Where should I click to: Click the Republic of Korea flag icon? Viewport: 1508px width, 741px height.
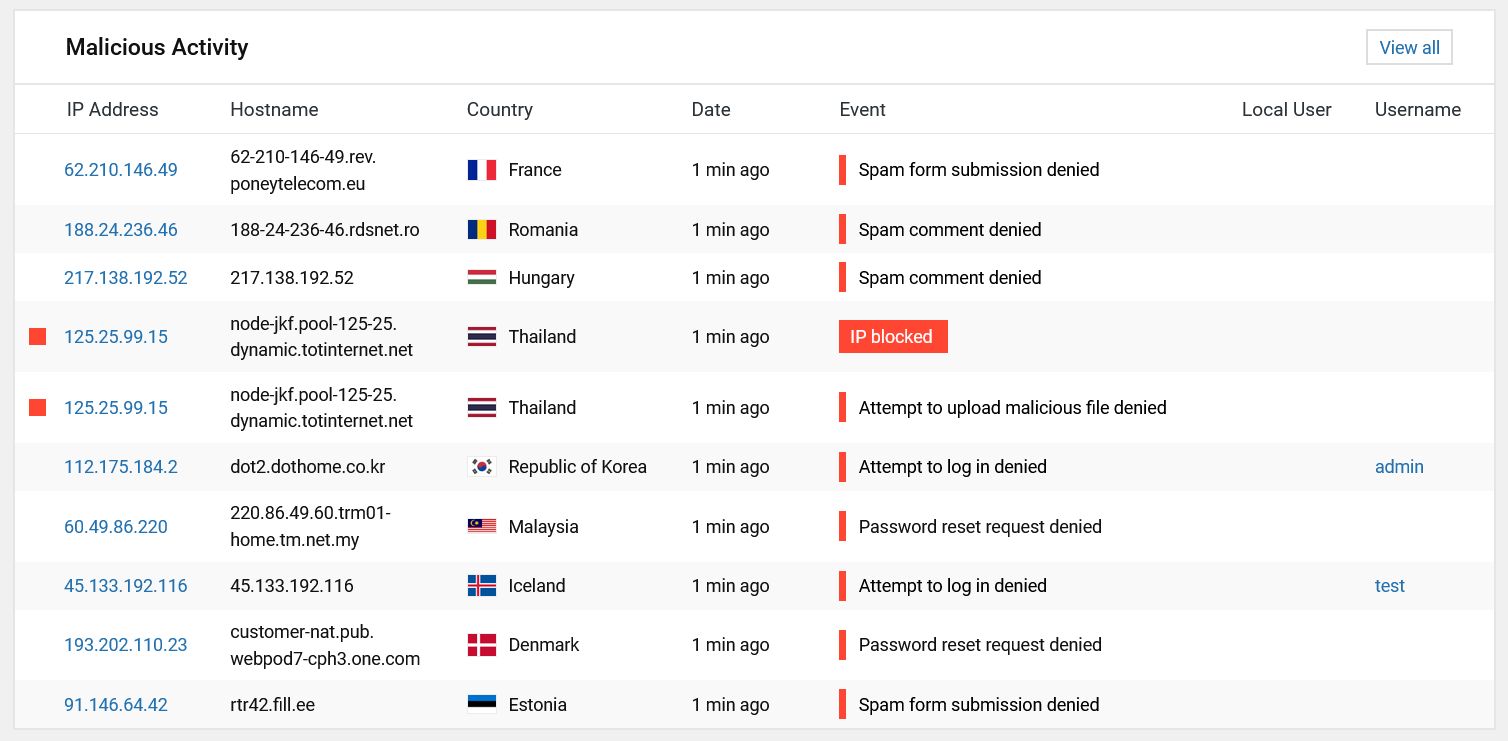tap(481, 467)
